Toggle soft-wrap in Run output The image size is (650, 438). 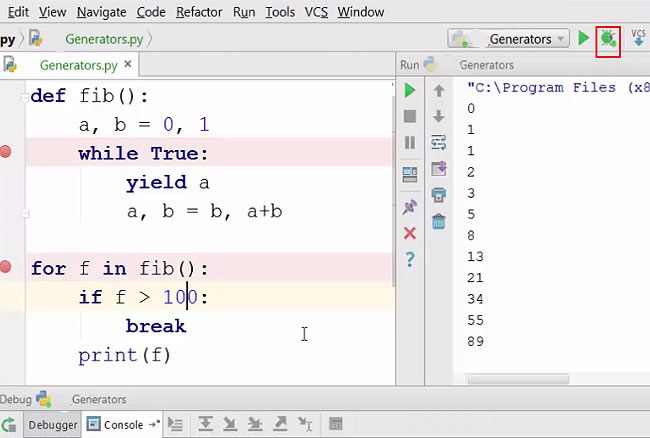point(439,143)
